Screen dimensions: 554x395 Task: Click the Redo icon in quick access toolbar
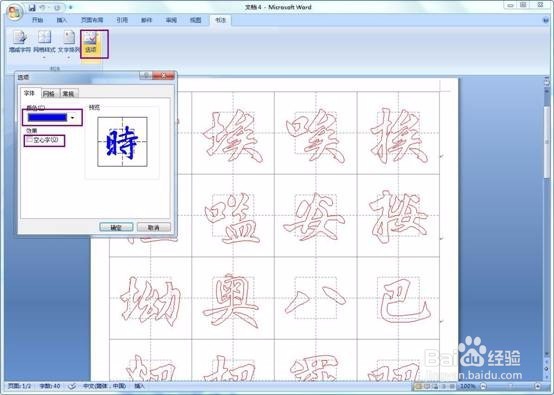[58, 7]
